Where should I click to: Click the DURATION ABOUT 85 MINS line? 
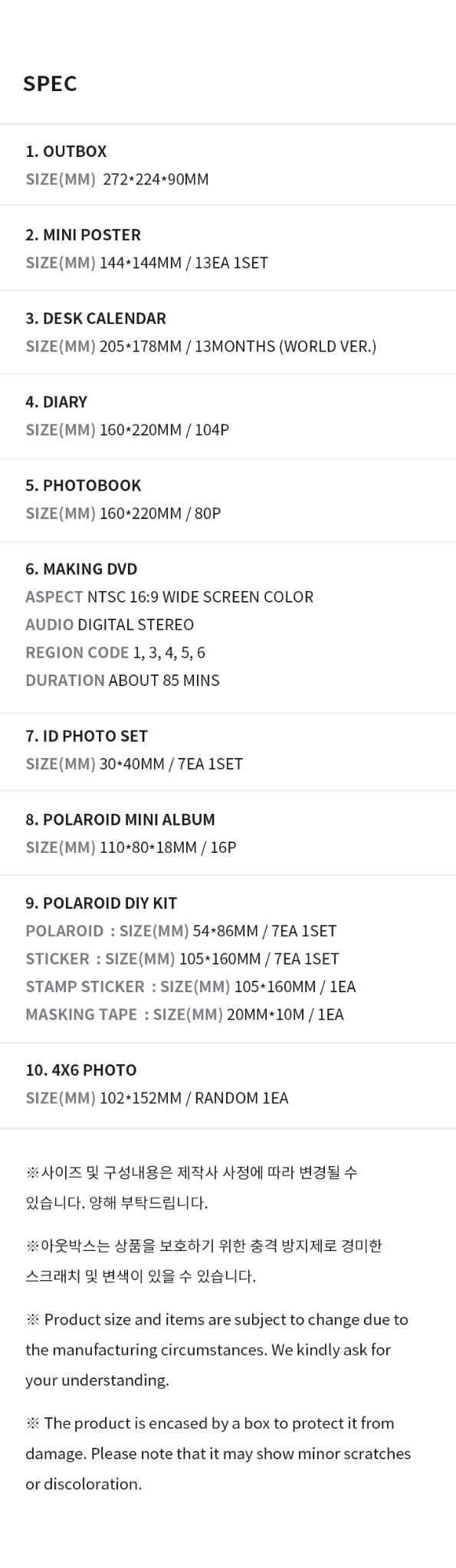click(123, 681)
